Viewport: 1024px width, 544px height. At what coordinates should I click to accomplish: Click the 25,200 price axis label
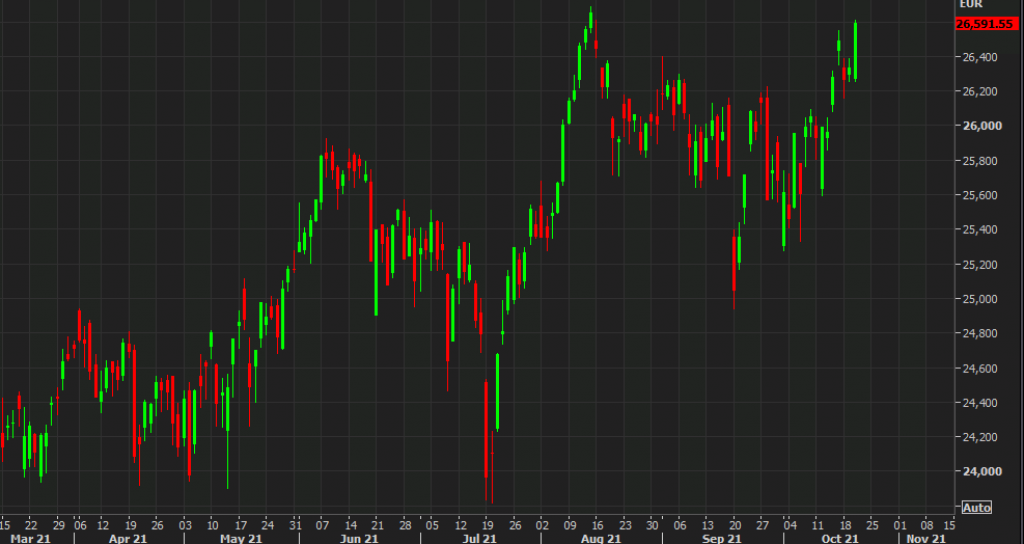point(980,264)
